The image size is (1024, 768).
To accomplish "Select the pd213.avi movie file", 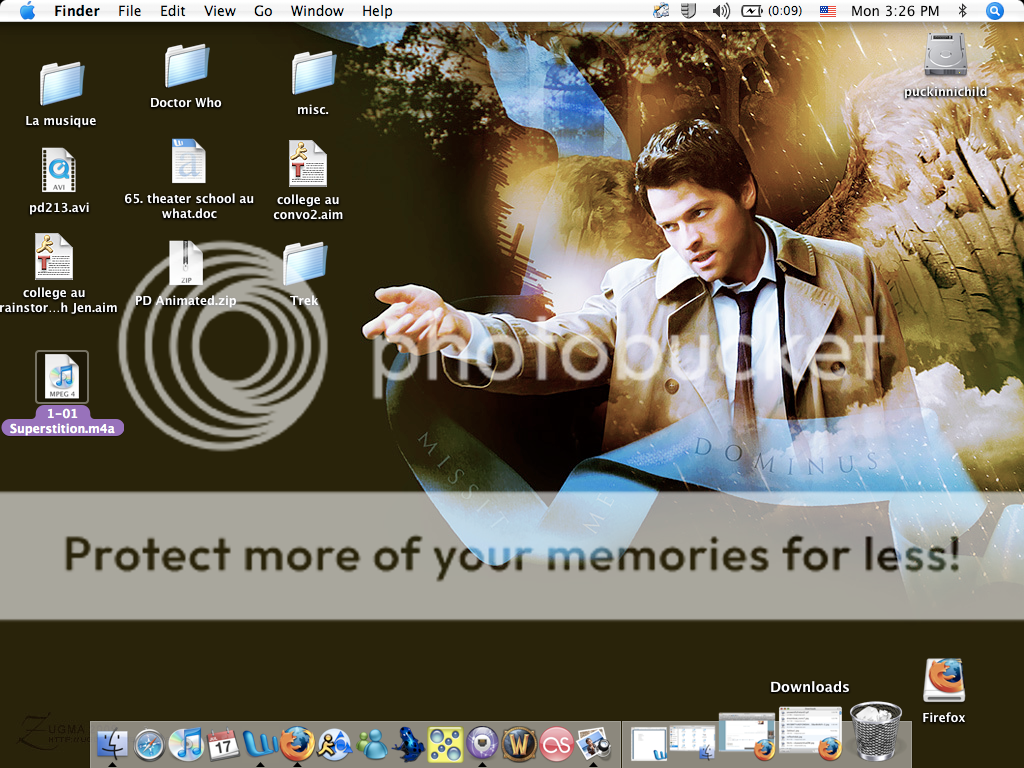I will pos(59,180).
